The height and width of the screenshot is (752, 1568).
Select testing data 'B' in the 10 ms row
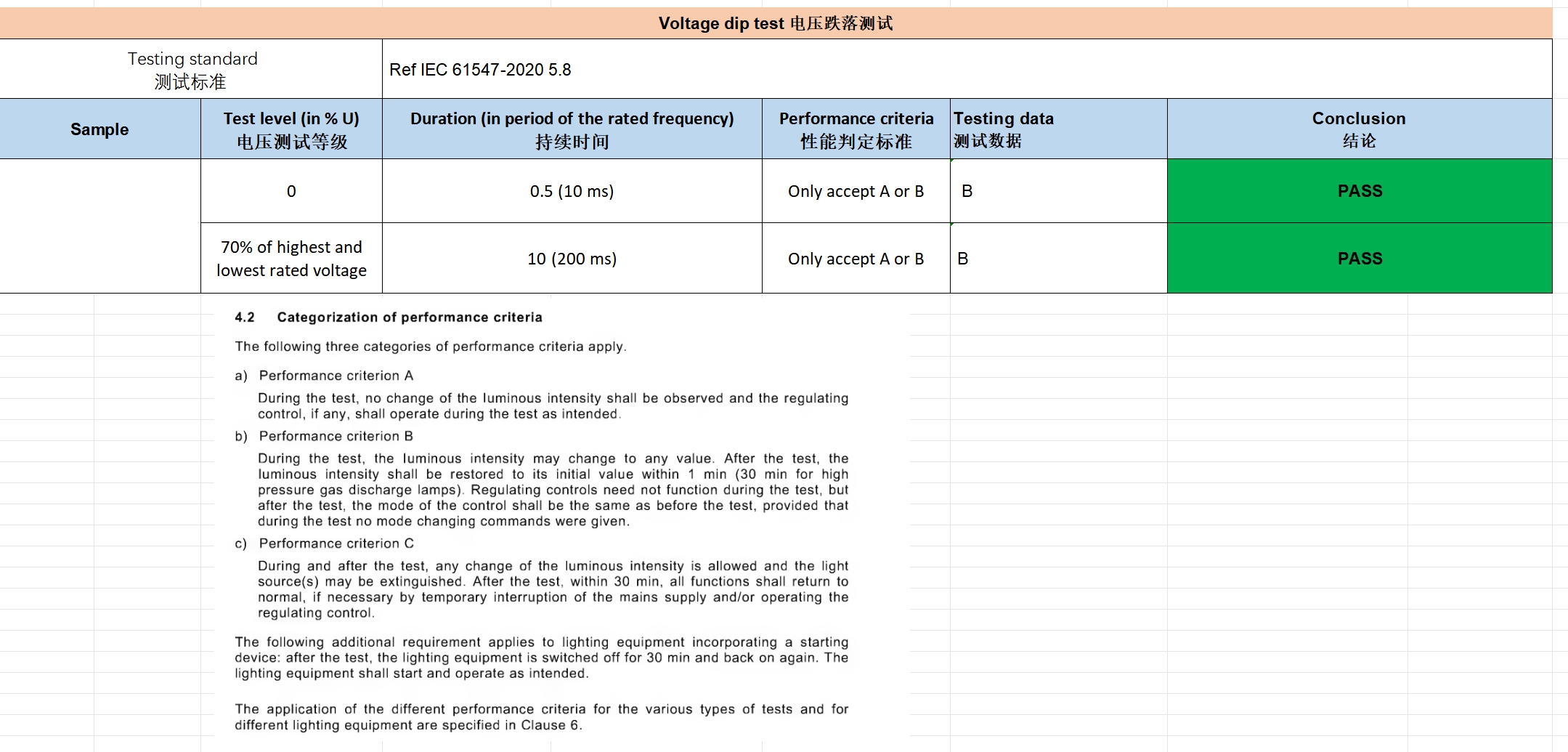[x=1059, y=191]
